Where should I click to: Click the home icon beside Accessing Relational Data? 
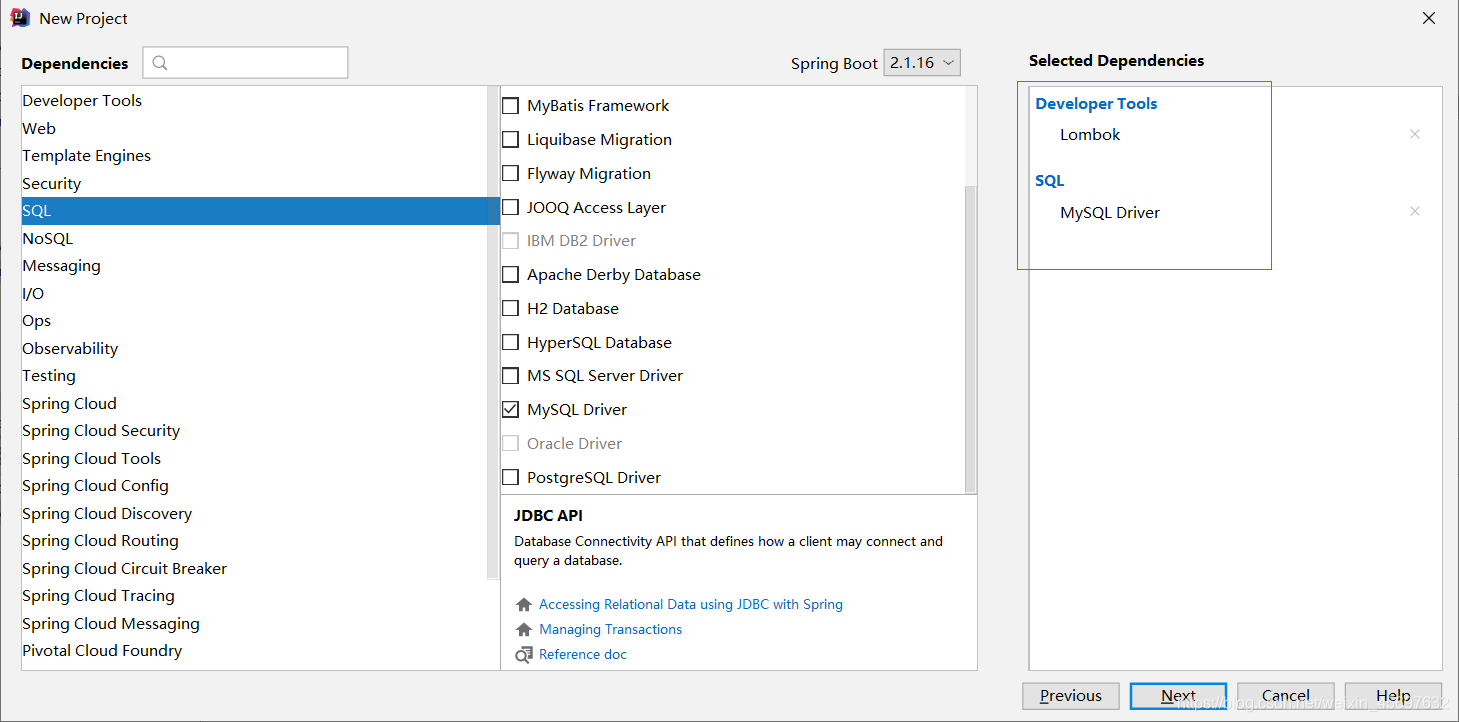click(524, 605)
